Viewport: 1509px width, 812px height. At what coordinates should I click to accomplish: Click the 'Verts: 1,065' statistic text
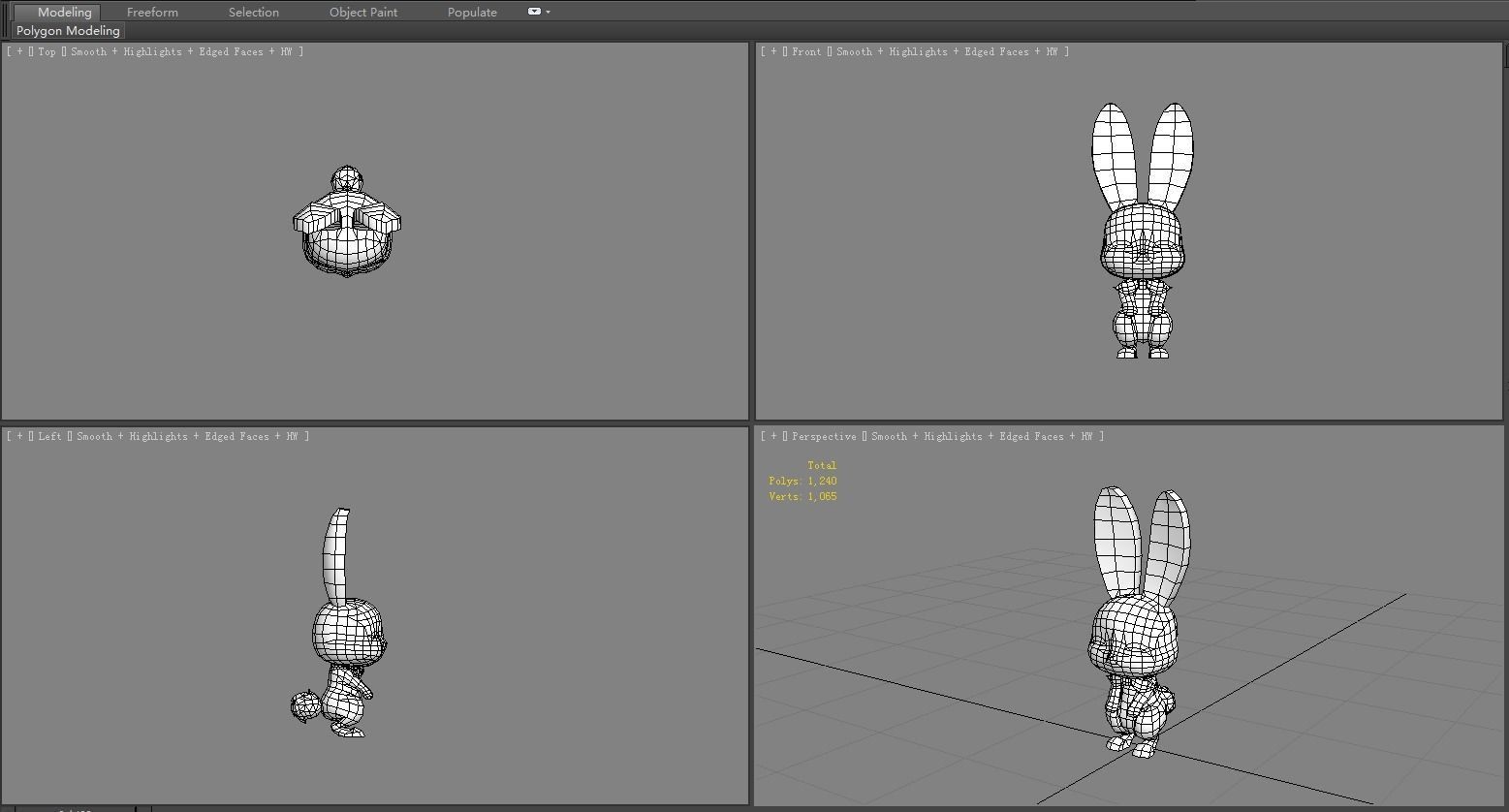[802, 496]
